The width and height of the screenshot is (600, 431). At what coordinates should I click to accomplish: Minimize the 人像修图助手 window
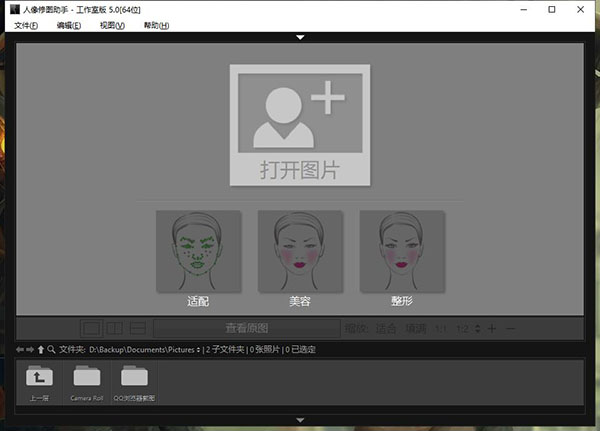click(524, 10)
